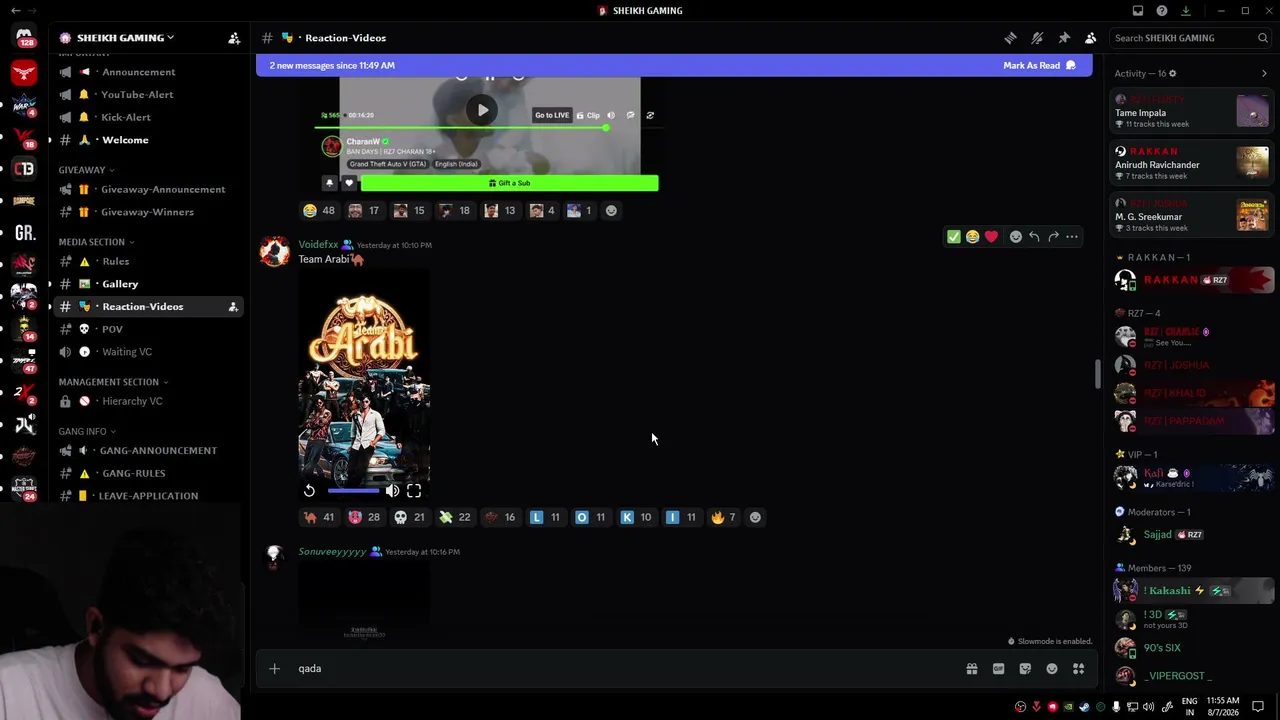Viewport: 1280px width, 720px height.
Task: Click Go to LIVE on stream embed
Action: pos(551,115)
